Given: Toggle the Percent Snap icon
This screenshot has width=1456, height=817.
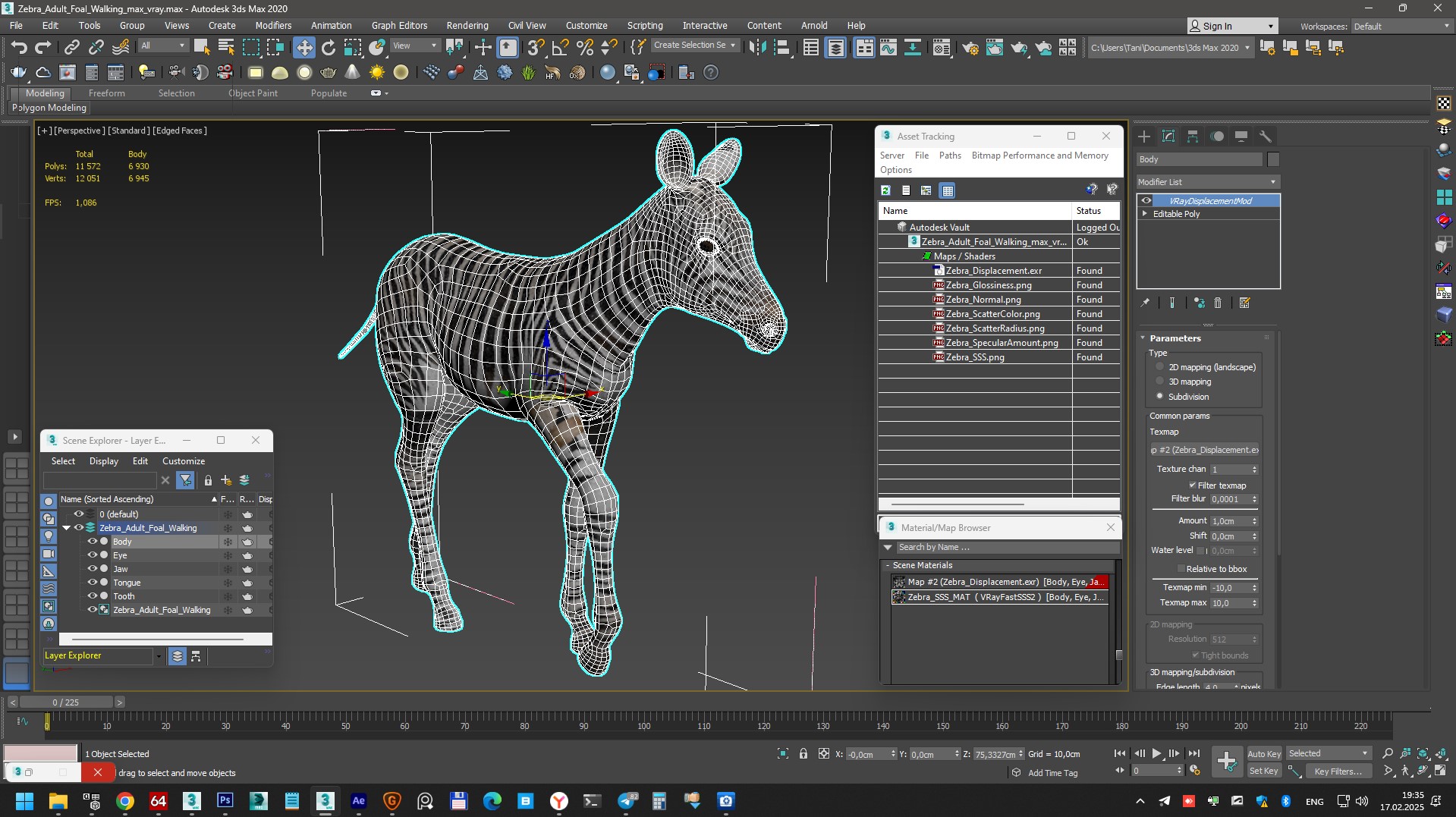Looking at the screenshot, I should pyautogui.click(x=585, y=48).
